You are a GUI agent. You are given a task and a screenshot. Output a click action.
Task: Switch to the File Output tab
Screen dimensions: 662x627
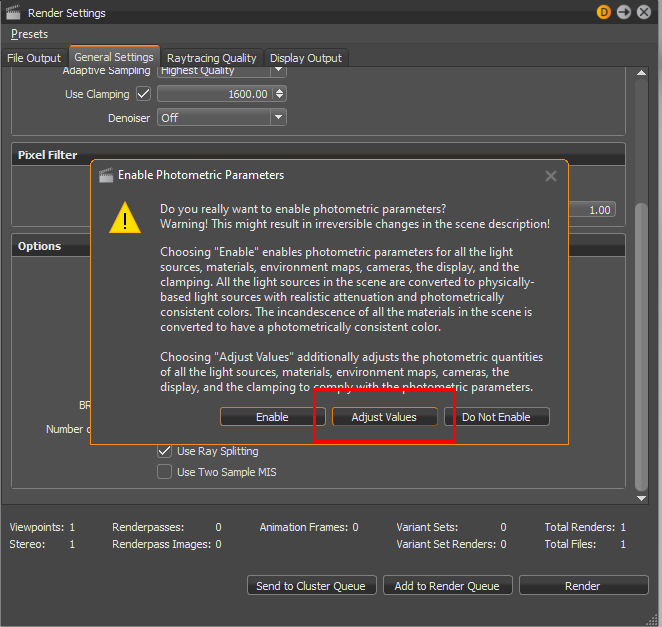click(x=34, y=58)
